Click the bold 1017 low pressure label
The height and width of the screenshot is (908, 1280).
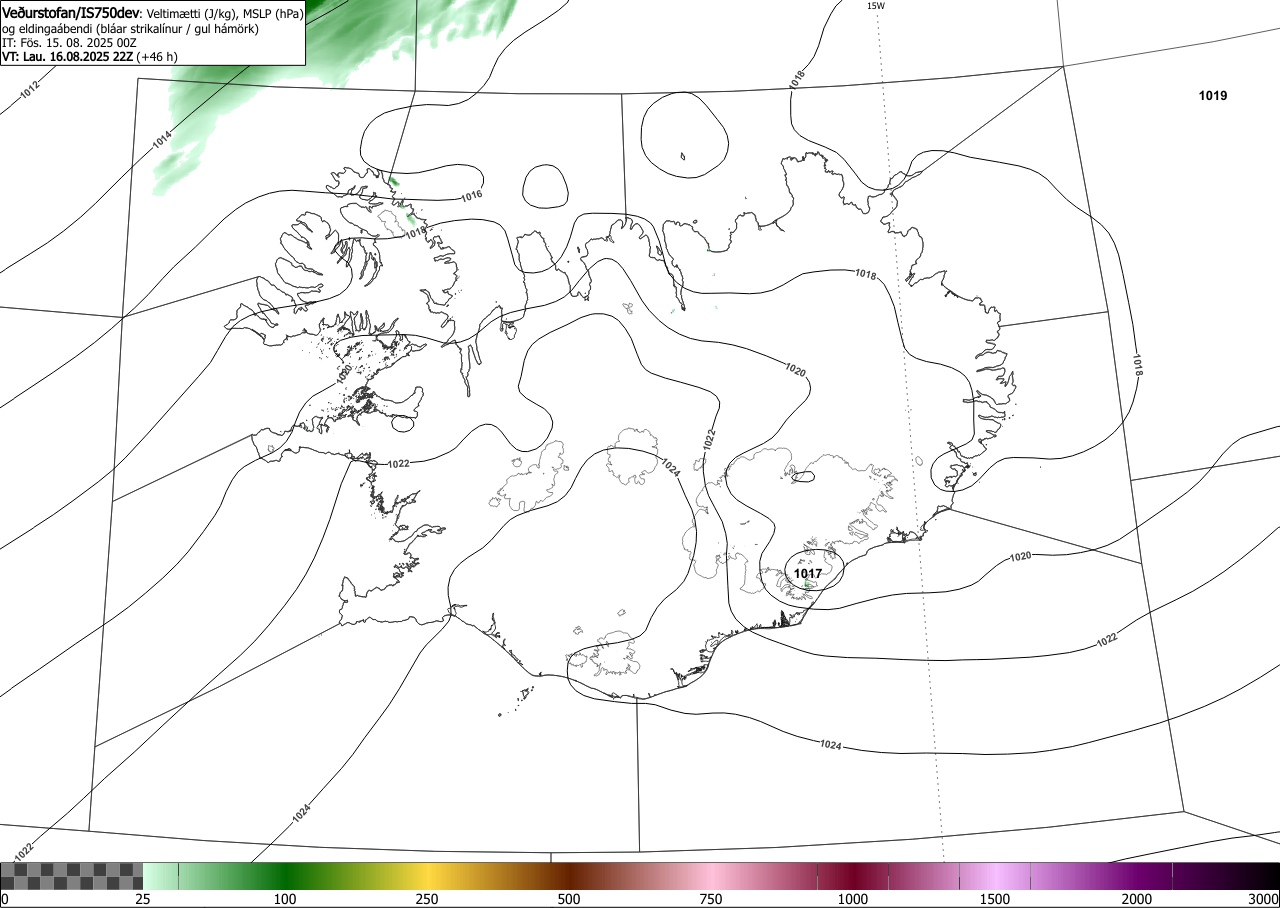click(808, 574)
